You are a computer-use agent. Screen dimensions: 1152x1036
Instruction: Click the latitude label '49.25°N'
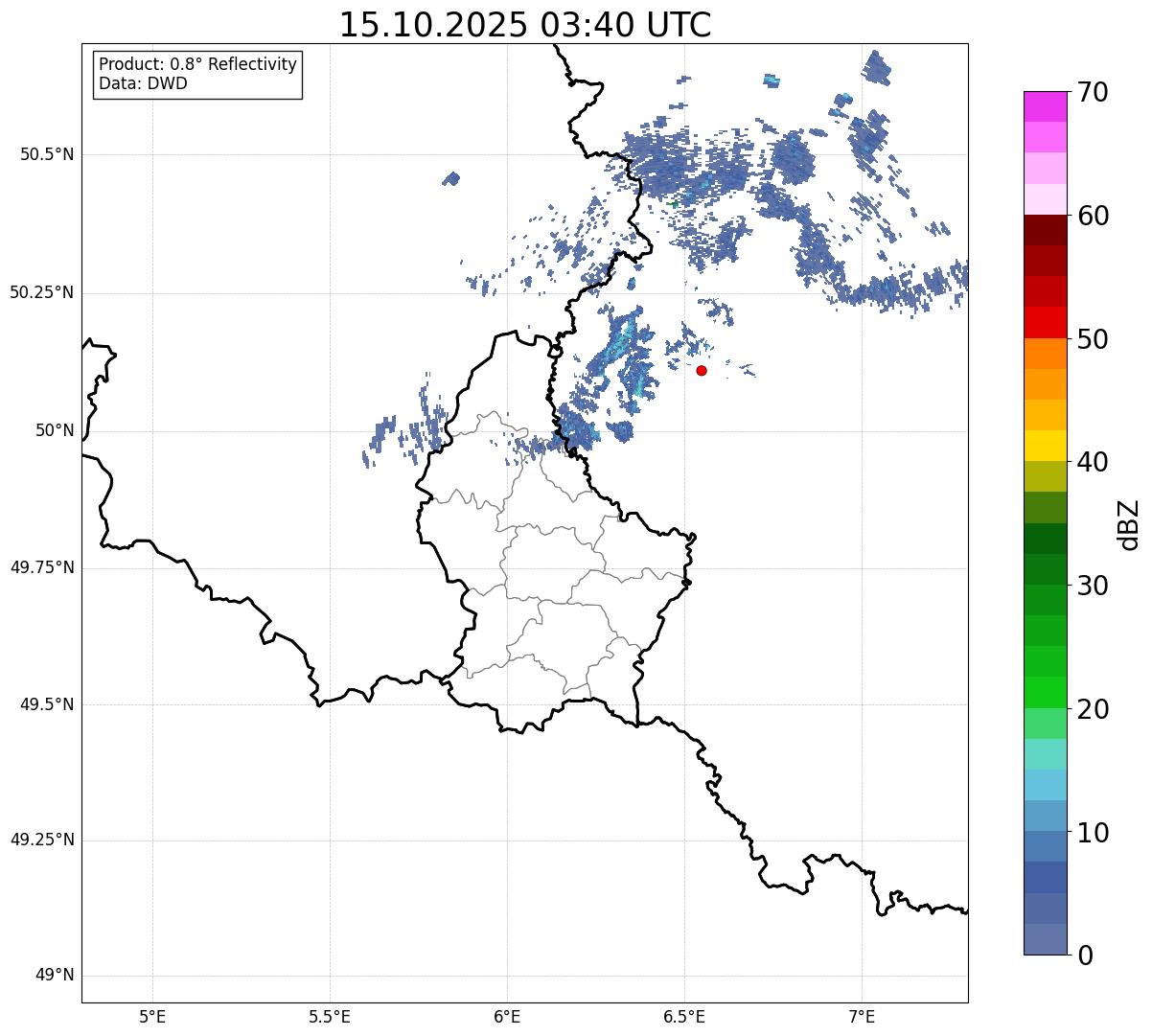pos(41,840)
